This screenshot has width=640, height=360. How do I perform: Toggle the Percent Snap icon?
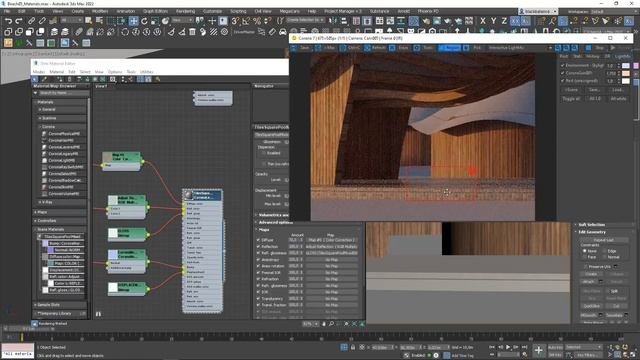tap(257, 20)
